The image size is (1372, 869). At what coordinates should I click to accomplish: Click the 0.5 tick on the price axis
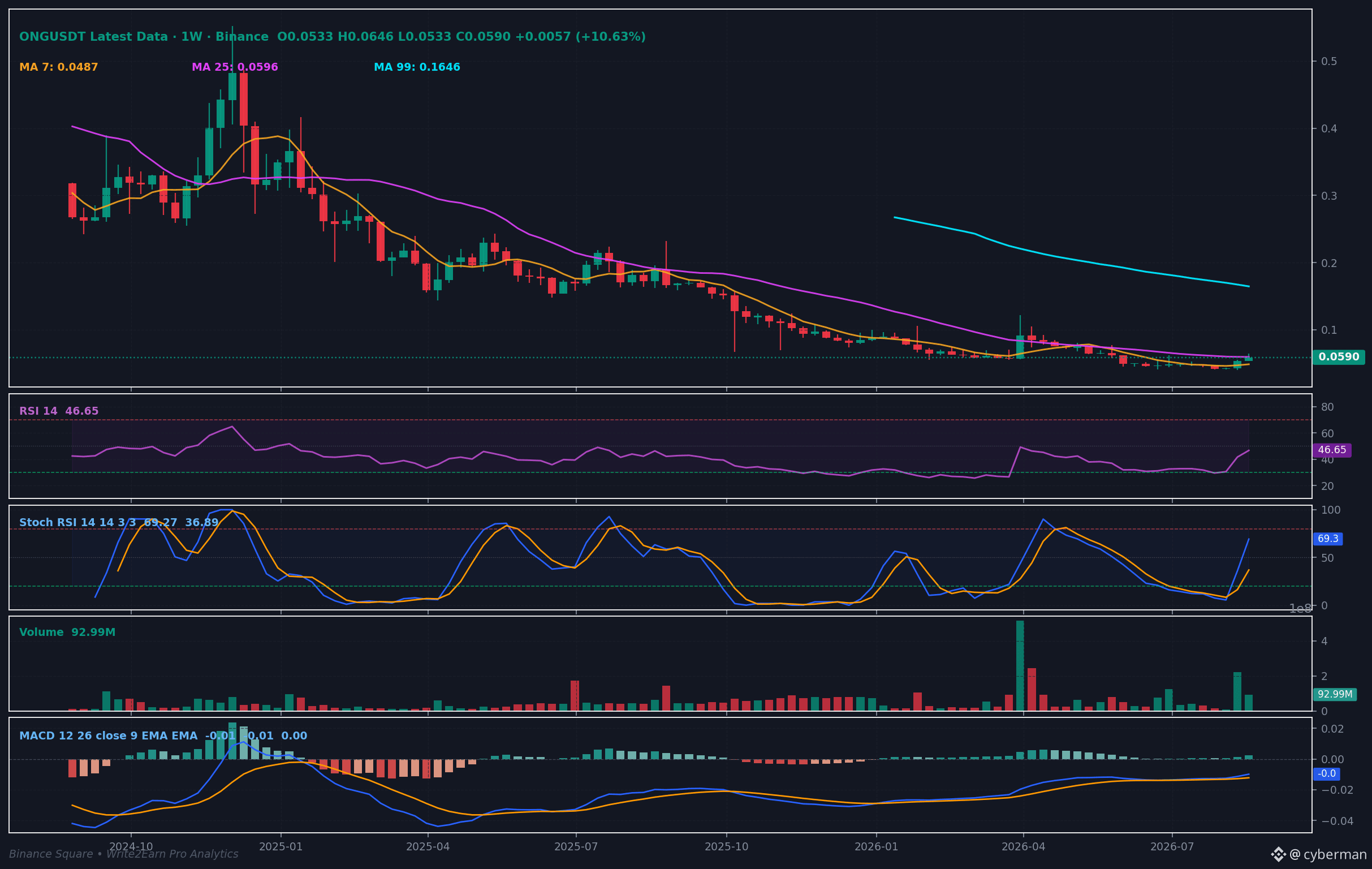[x=1329, y=61]
